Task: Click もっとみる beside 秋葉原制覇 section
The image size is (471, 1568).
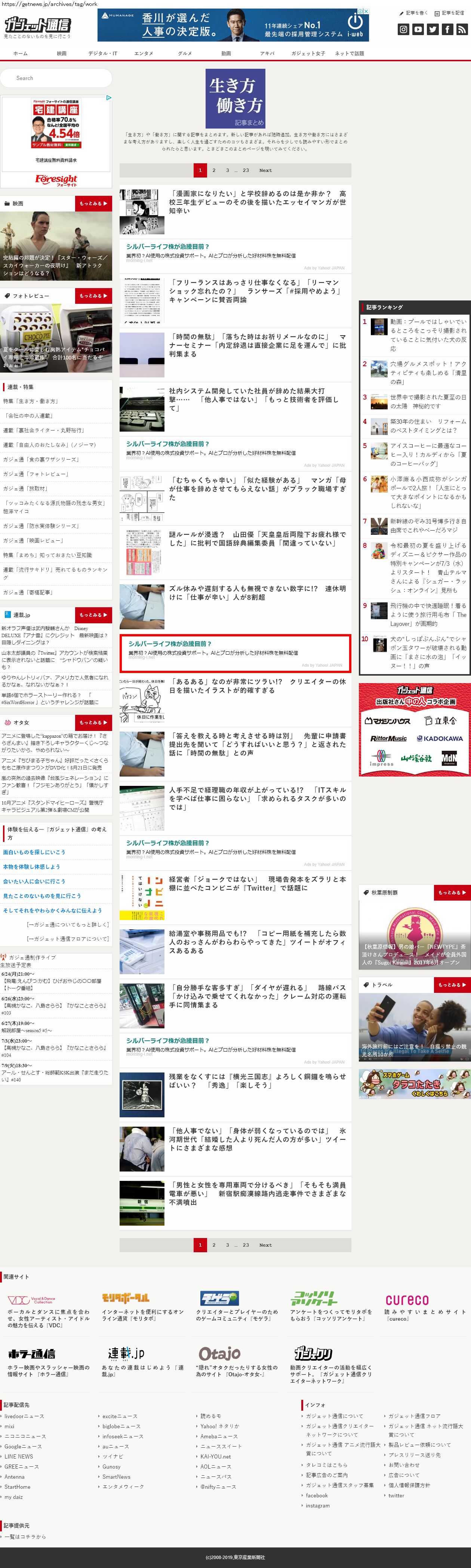Action: (x=452, y=892)
